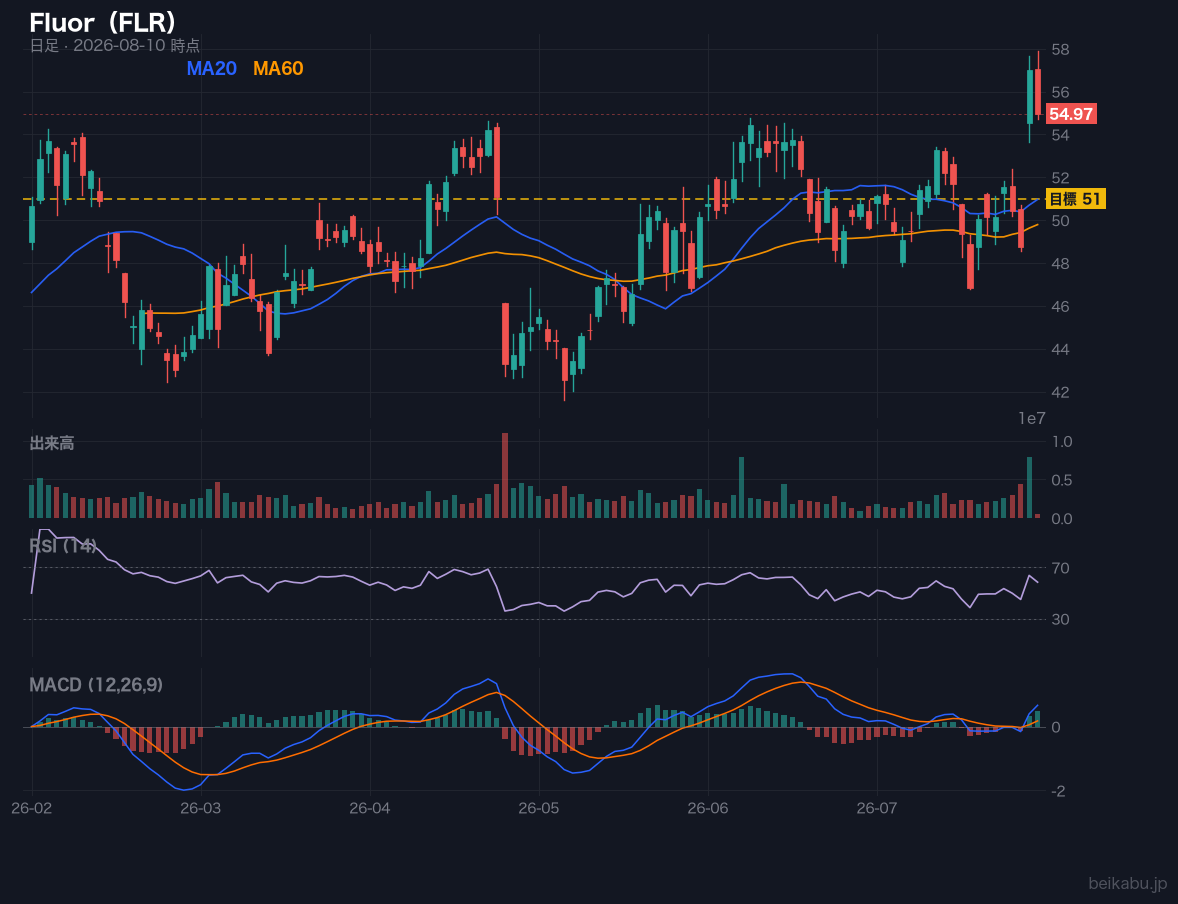Click the tallest red volume bar in late April
Screen dimensions: 1178x904
pyautogui.click(x=505, y=476)
